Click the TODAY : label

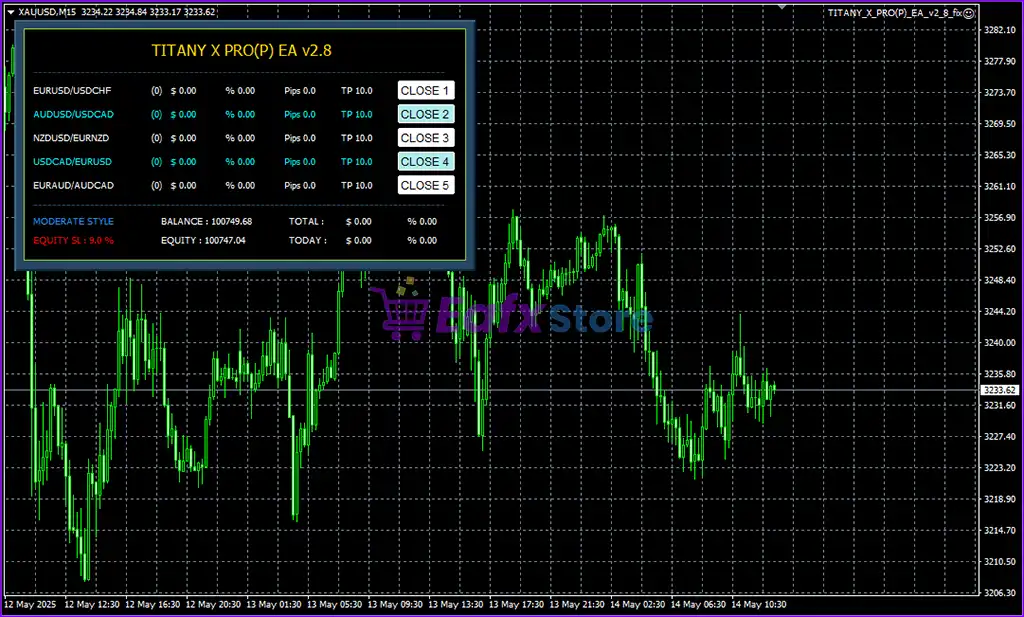click(x=308, y=240)
